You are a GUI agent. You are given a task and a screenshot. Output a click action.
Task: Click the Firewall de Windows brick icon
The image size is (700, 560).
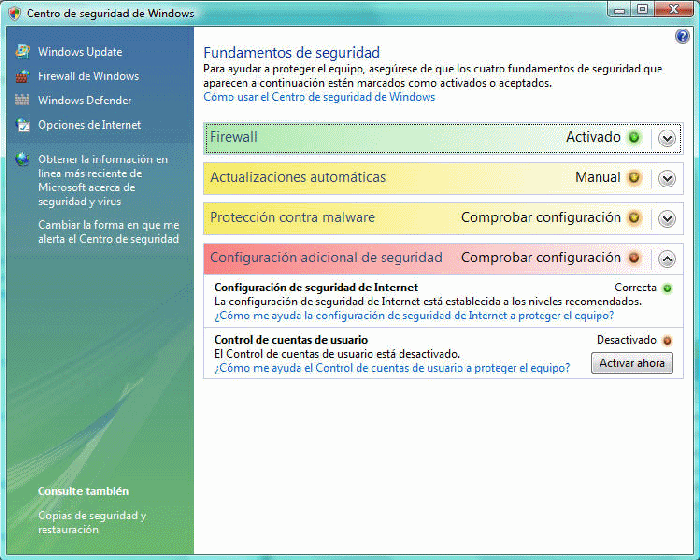(22, 76)
